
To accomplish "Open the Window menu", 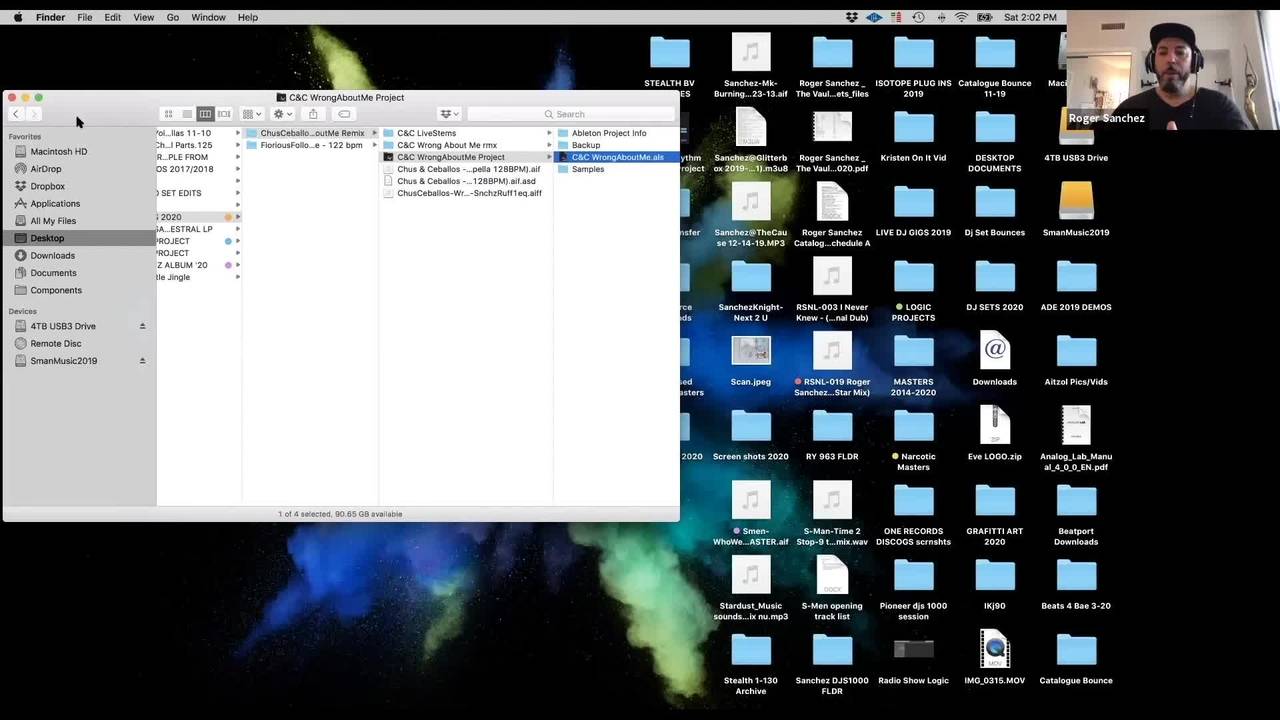I will tap(208, 17).
